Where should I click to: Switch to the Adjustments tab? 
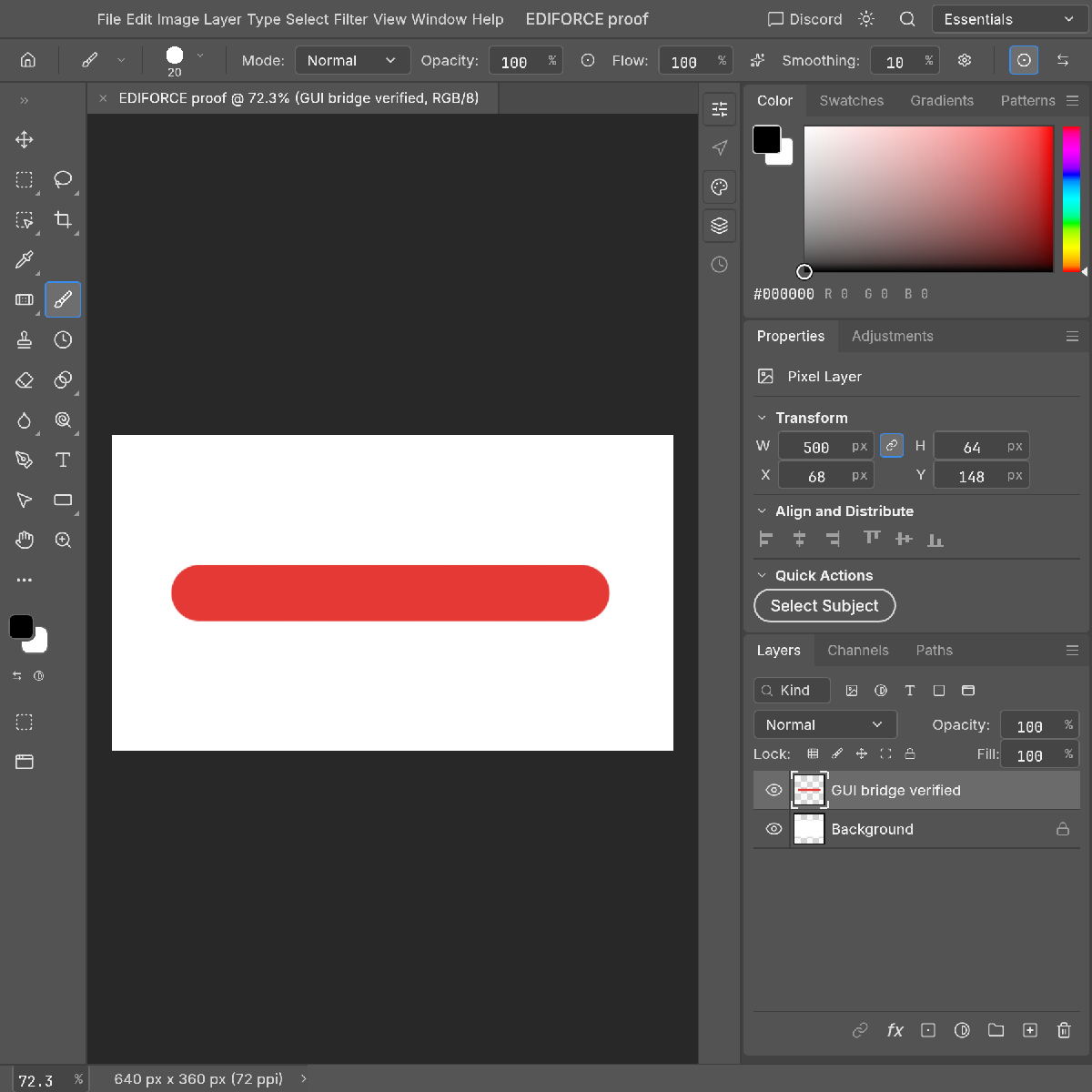[x=892, y=336]
